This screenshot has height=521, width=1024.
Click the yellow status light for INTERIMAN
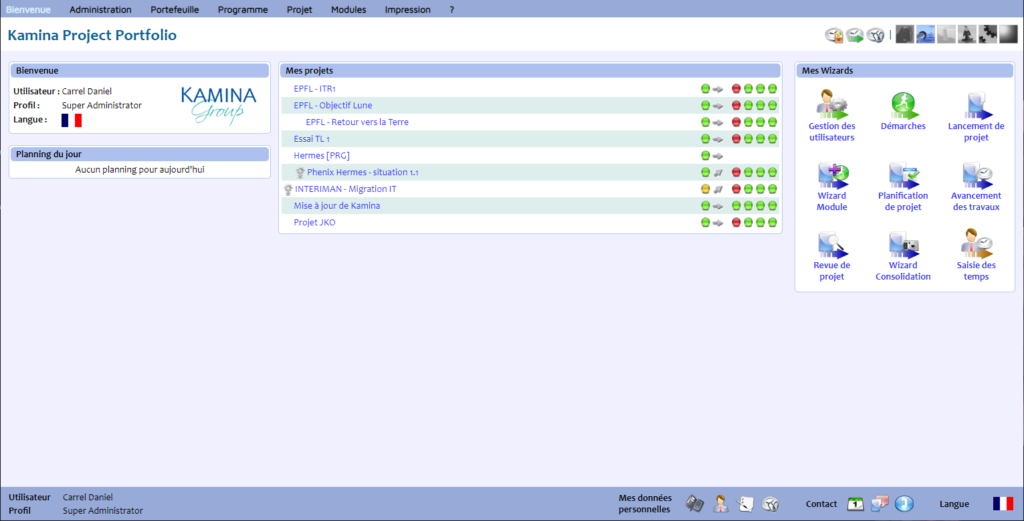[x=705, y=189]
